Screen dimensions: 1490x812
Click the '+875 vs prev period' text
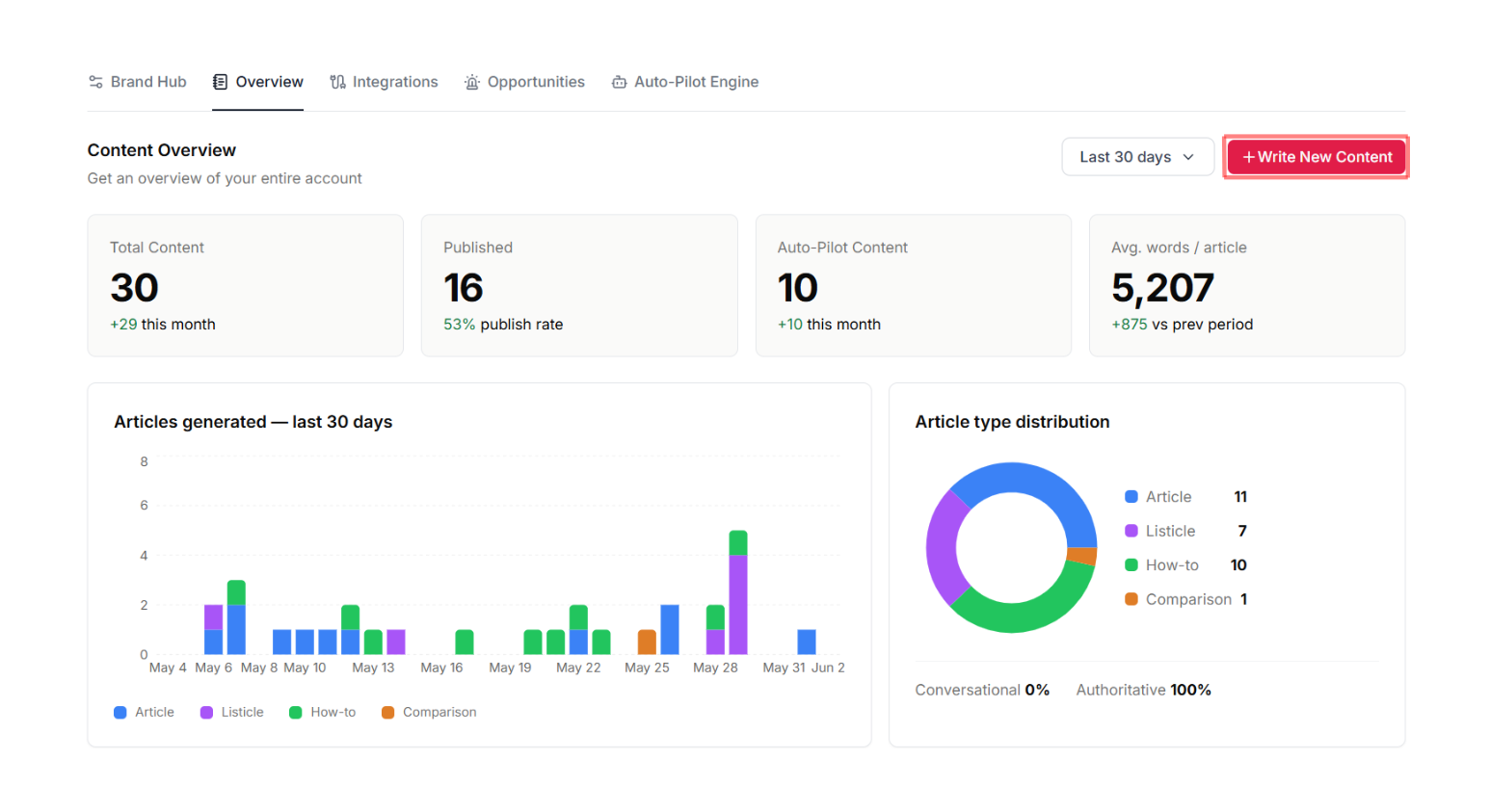[1183, 325]
